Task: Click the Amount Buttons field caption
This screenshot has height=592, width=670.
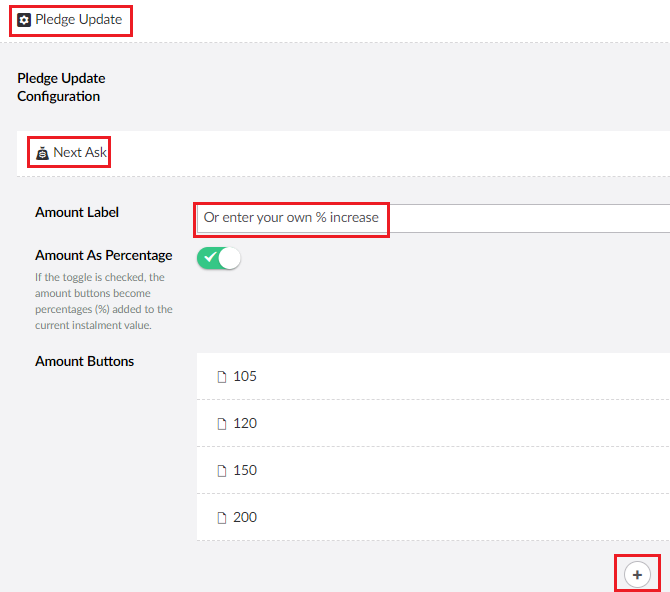Action: tap(84, 361)
